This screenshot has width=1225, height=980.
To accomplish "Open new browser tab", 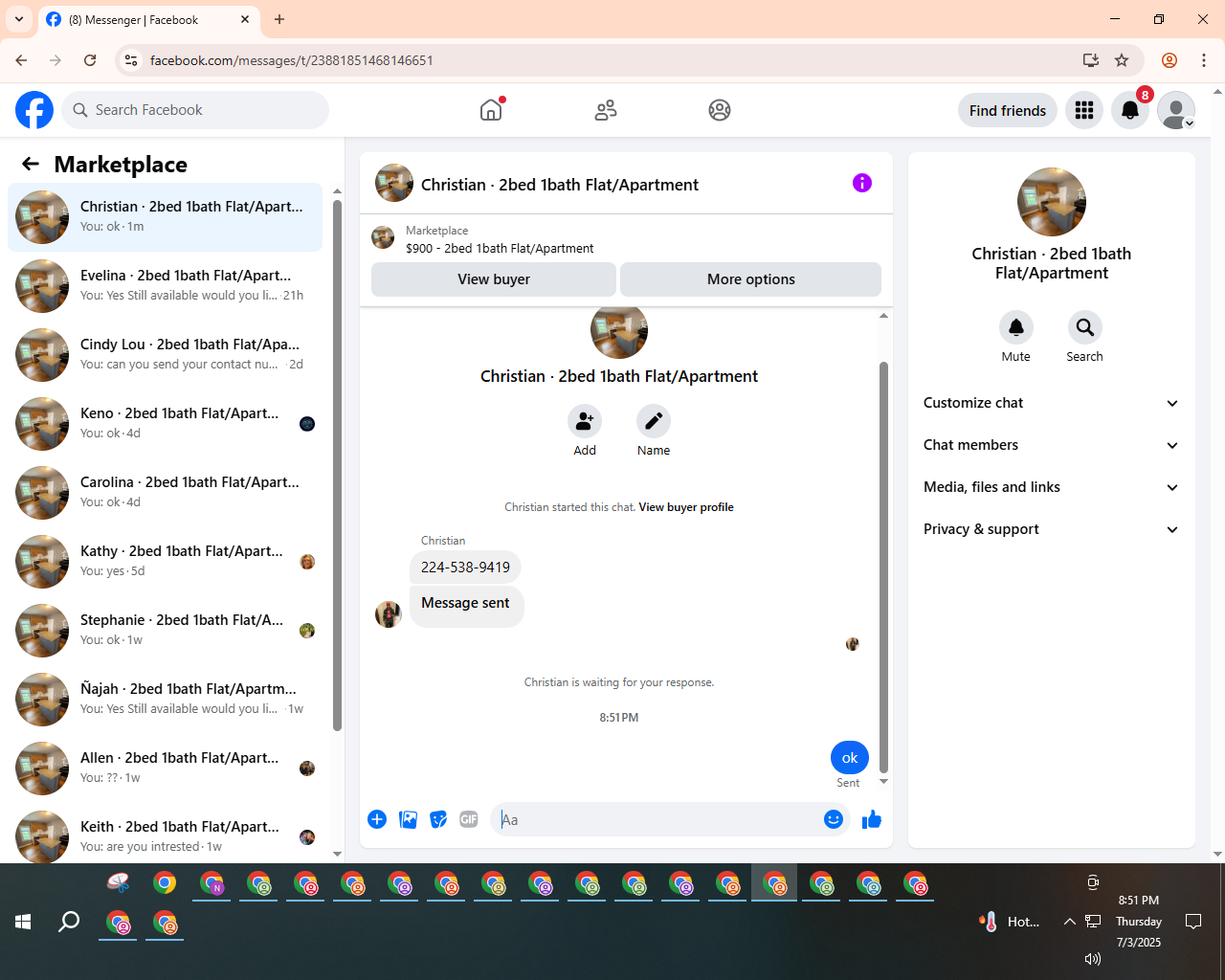I will pyautogui.click(x=279, y=19).
